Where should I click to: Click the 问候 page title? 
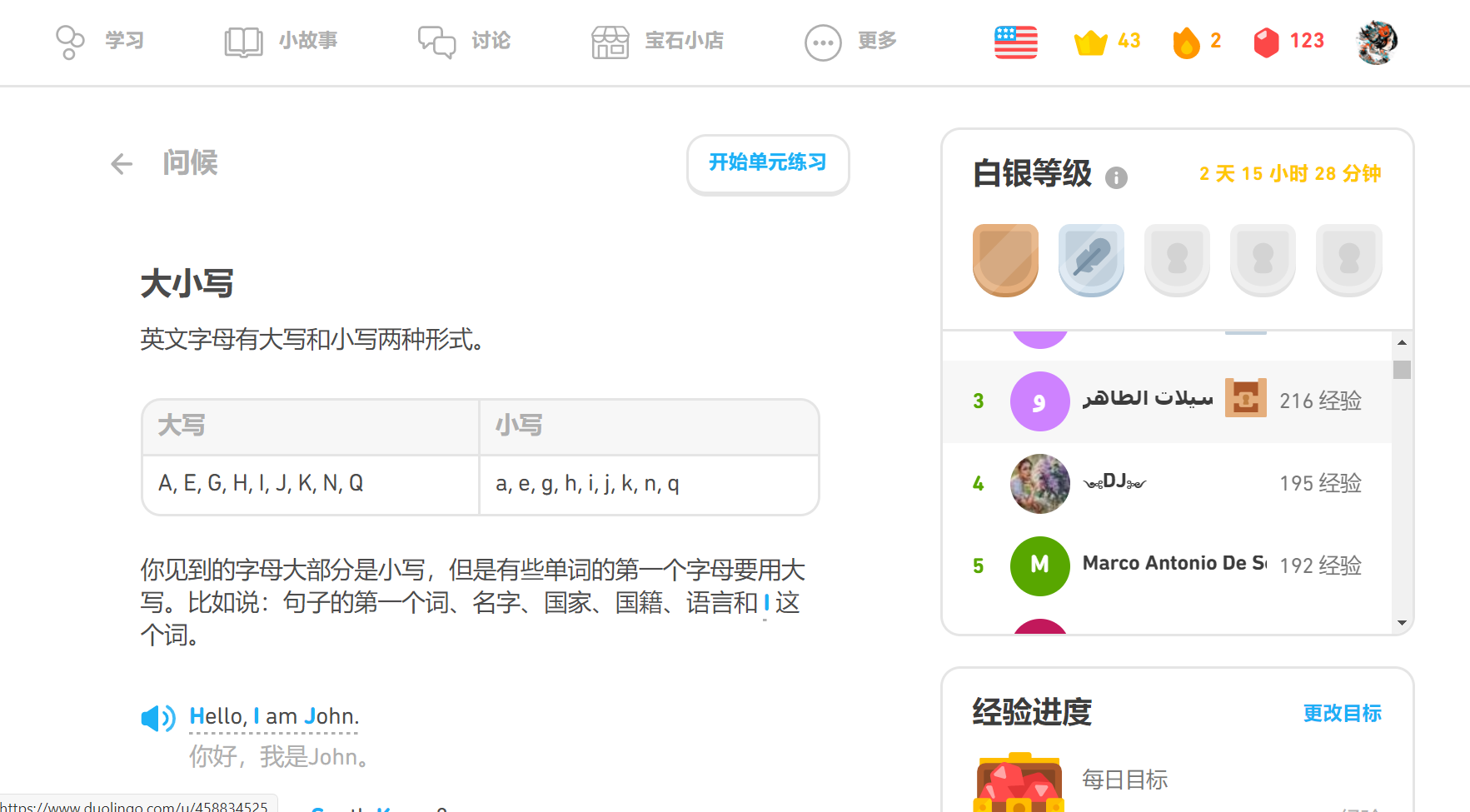(190, 163)
